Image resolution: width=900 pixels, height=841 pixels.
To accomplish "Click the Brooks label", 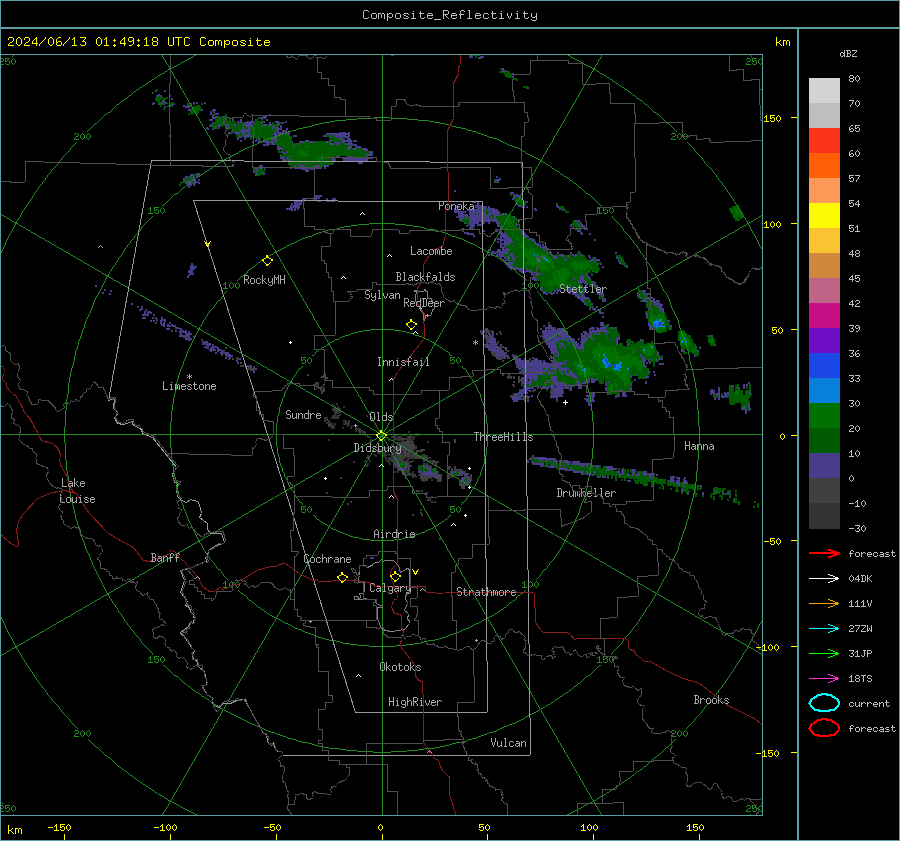I will tap(711, 700).
